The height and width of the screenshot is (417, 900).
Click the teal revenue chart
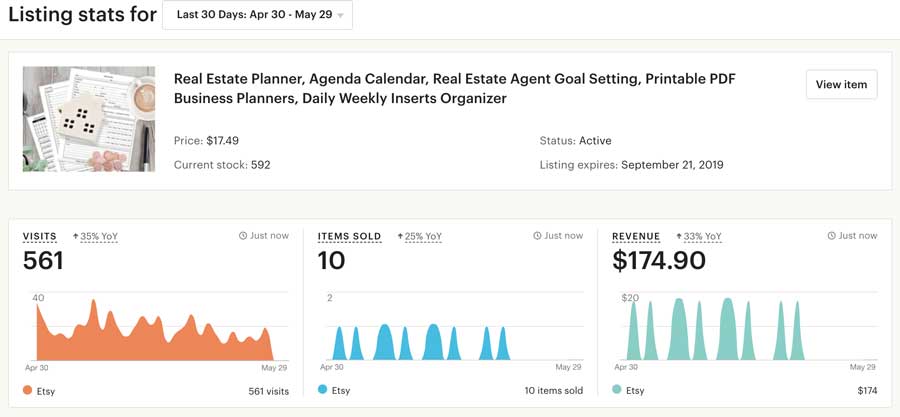point(717,329)
